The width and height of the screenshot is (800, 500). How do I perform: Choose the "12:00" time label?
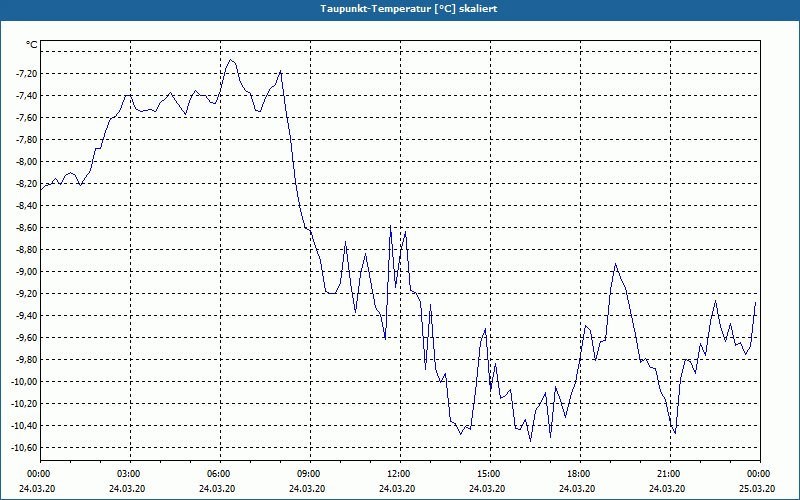[399, 474]
